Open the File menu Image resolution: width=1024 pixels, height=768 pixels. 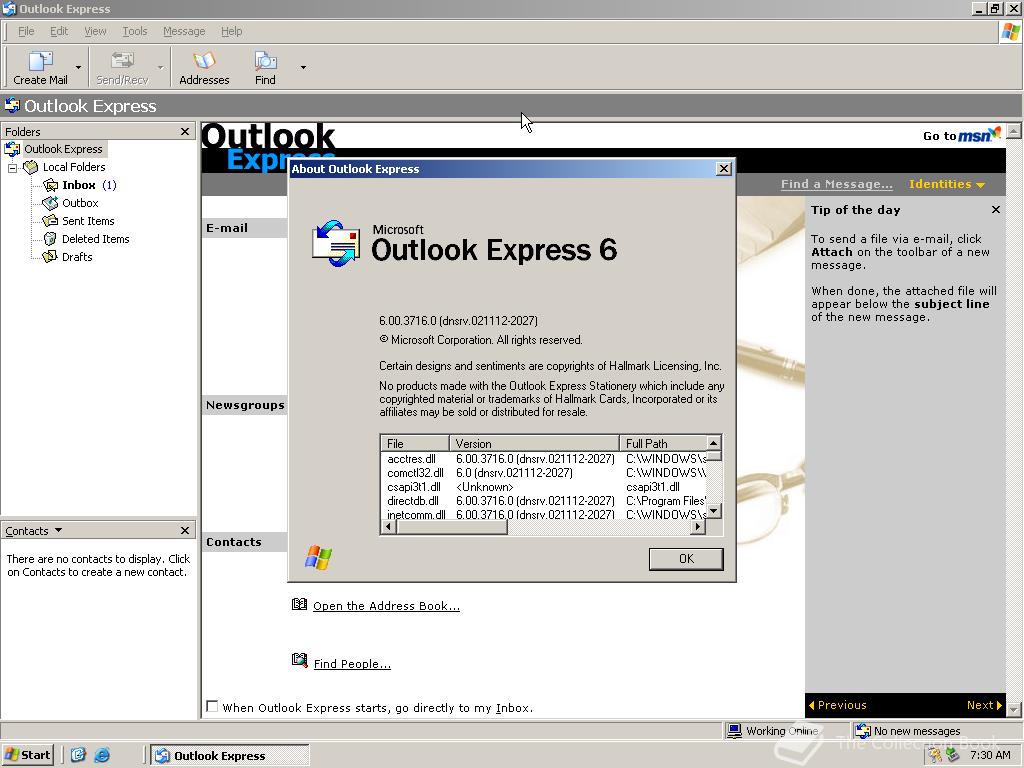point(26,31)
